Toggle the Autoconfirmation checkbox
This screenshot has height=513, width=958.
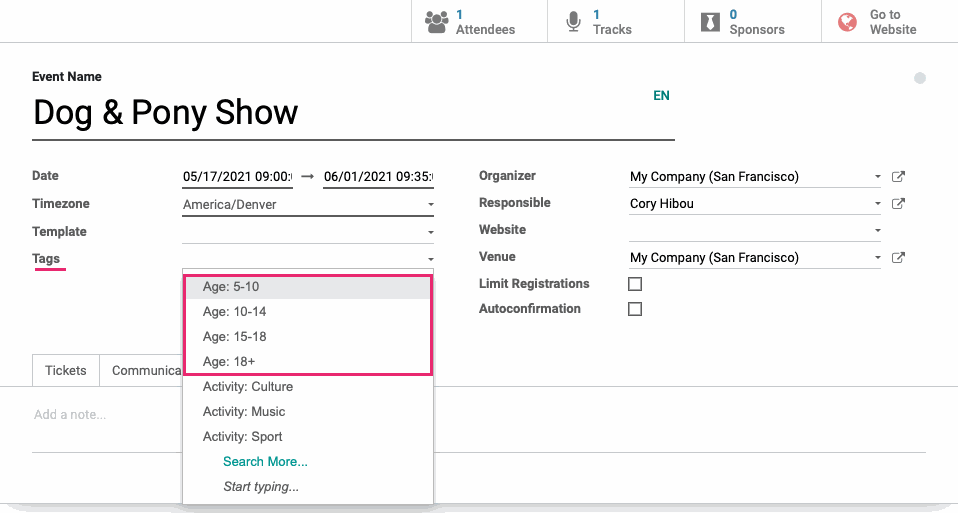(635, 309)
